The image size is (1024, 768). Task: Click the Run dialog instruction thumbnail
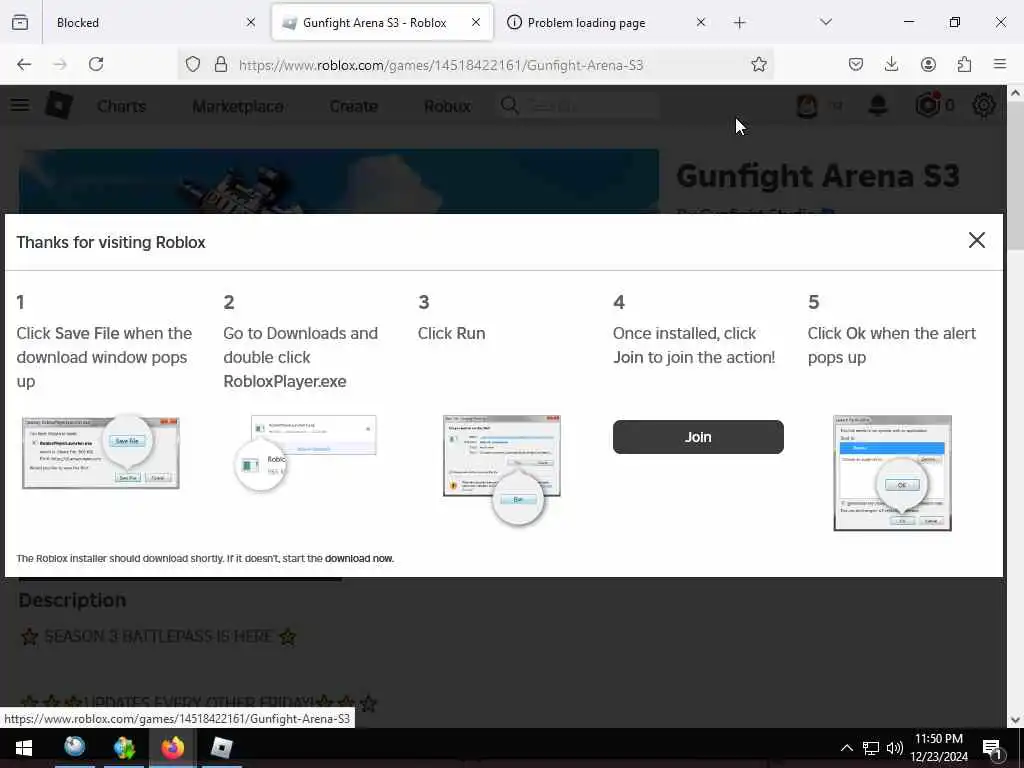[x=502, y=469]
